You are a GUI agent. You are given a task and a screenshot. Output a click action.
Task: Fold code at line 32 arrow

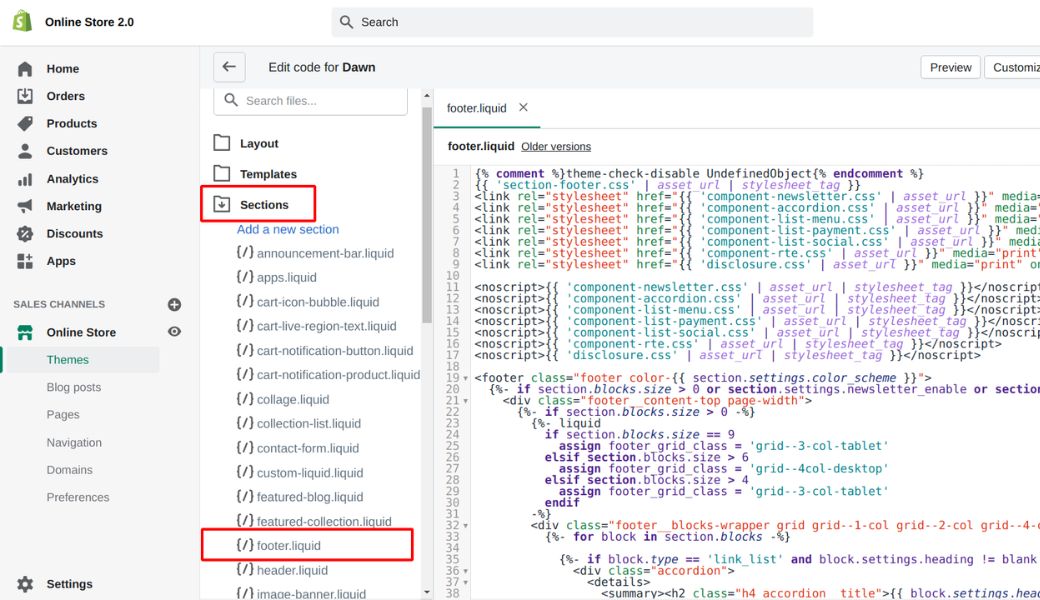point(466,526)
